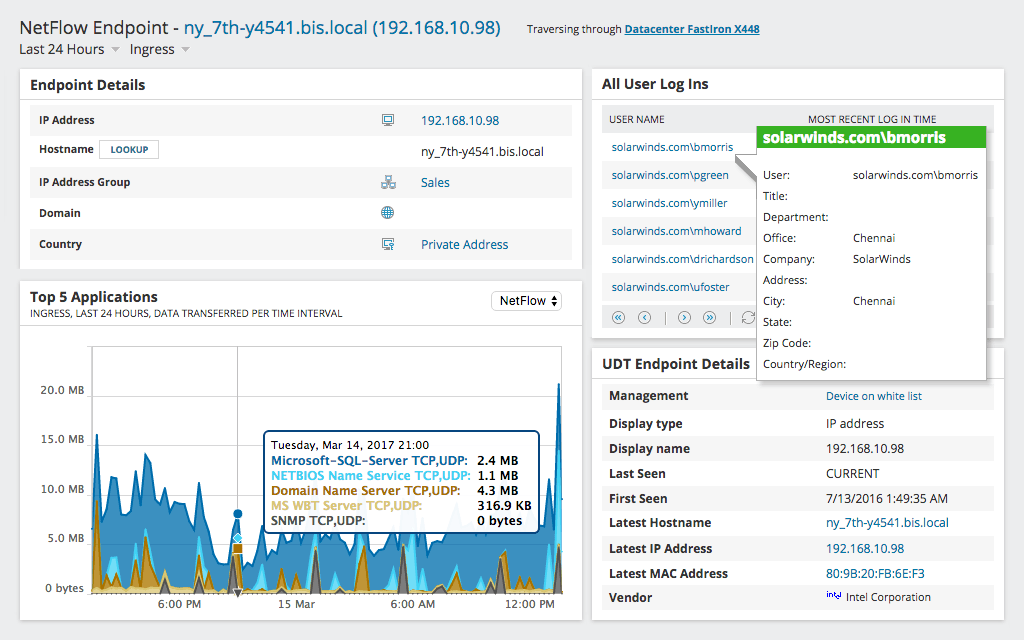The width and height of the screenshot is (1024, 640).
Task: Go to previous page of user log ins
Action: click(646, 317)
